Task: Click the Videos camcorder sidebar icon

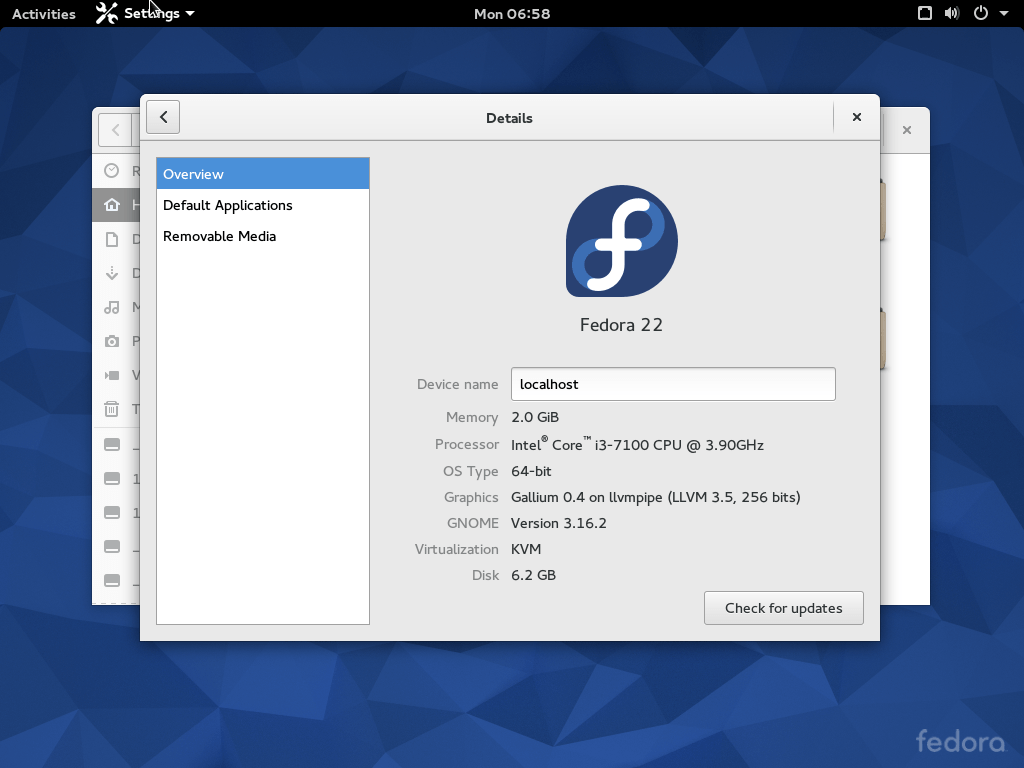Action: [112, 375]
